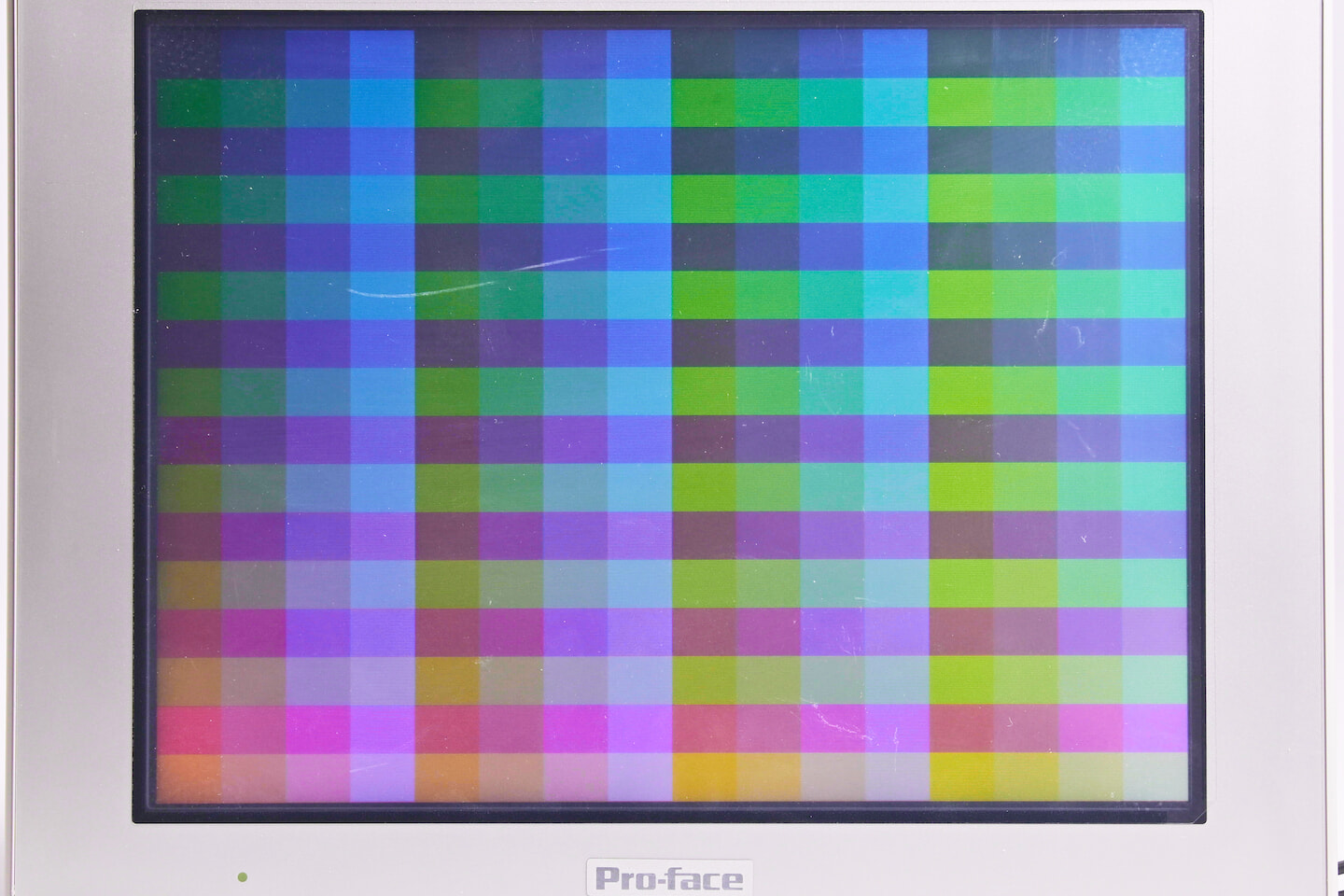
Task: Tap hot pink swatch, first column second-to-last row
Action: coord(189,728)
